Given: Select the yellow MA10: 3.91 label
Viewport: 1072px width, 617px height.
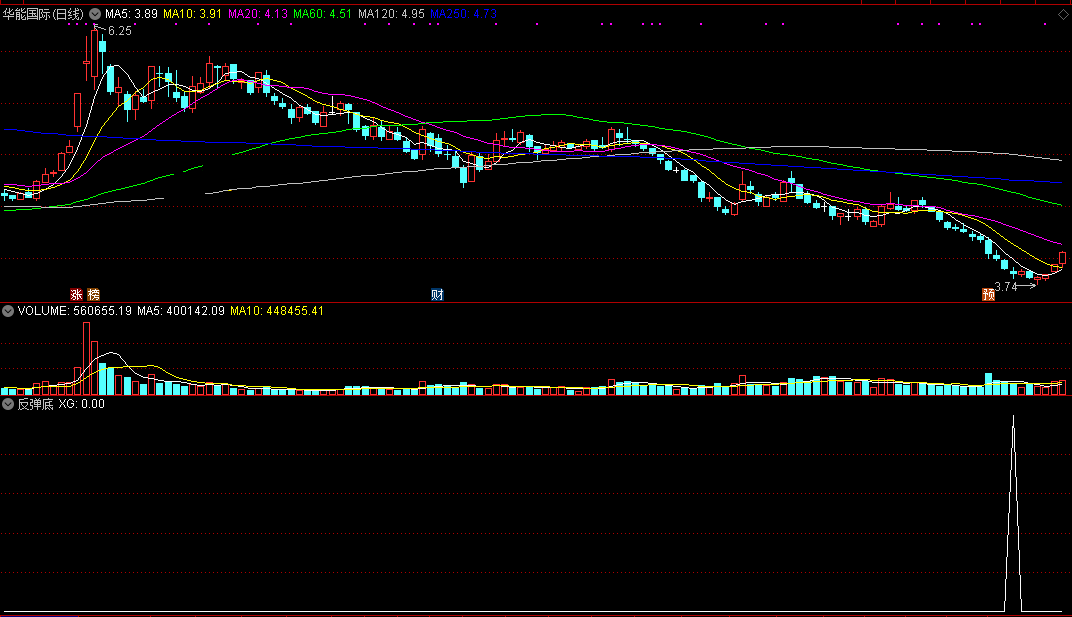Looking at the screenshot, I should coord(192,14).
